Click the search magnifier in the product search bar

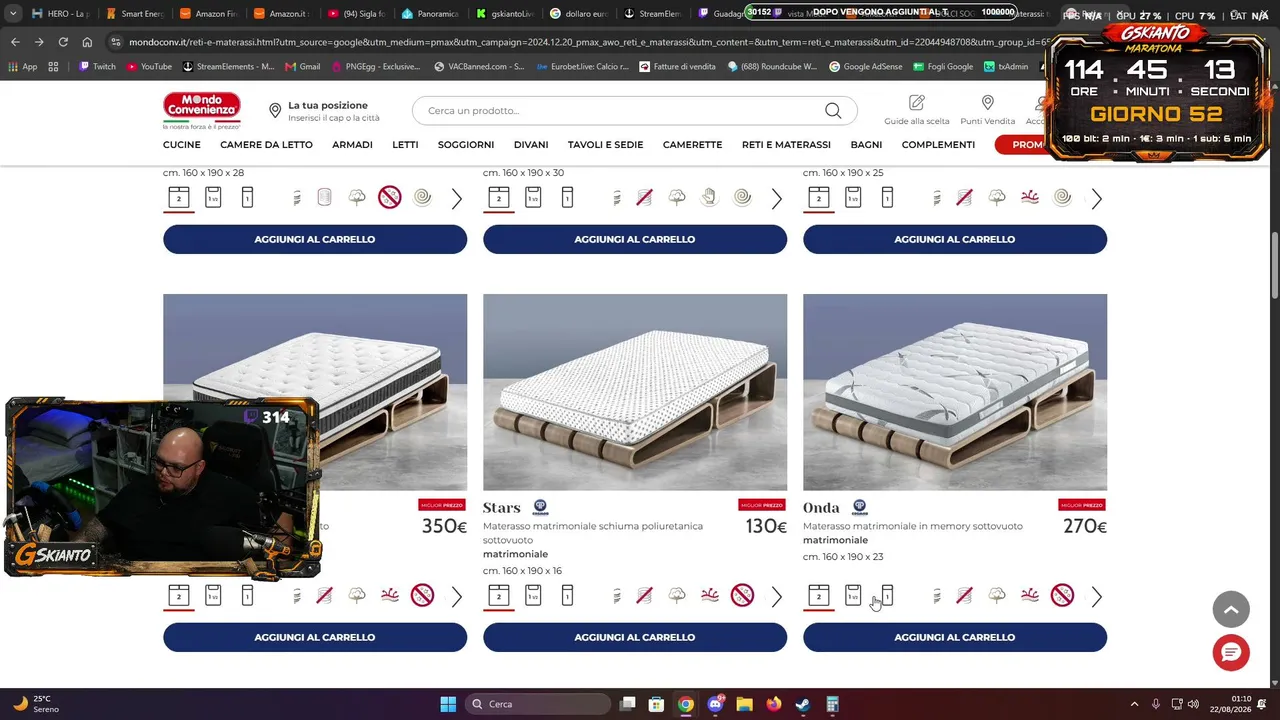pyautogui.click(x=833, y=110)
